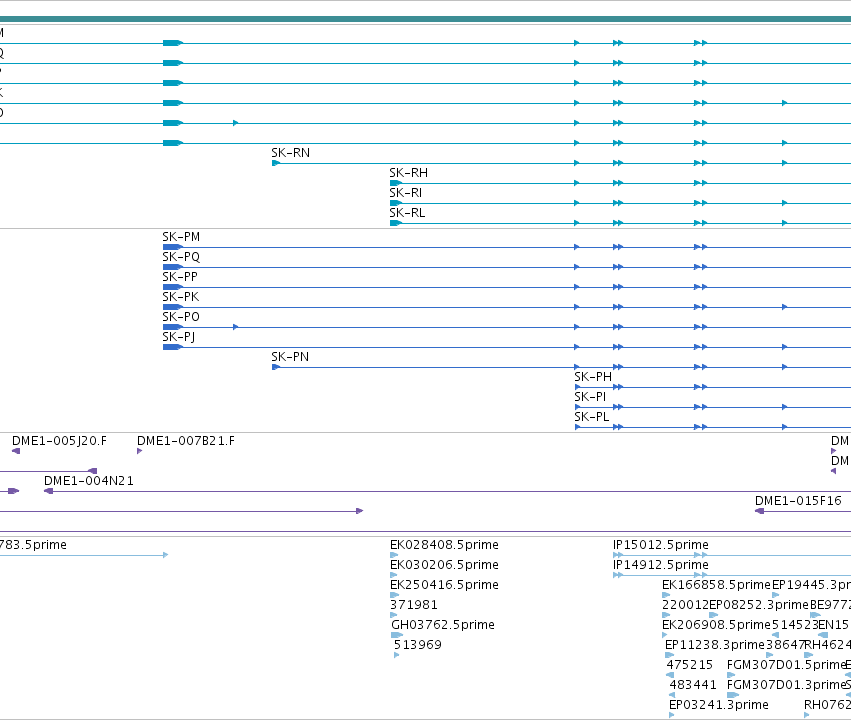The image size is (851, 720).
Task: Click the DME1-004N21 feature label
Action: coord(88,481)
